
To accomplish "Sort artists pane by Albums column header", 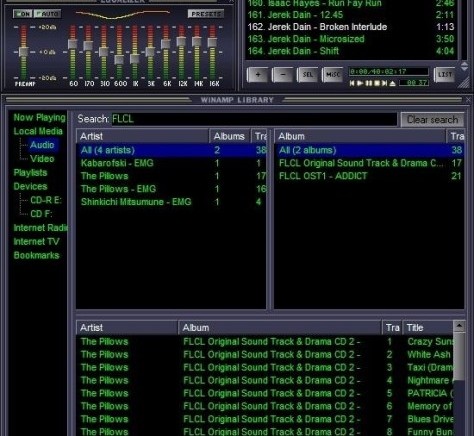I will pyautogui.click(x=230, y=136).
